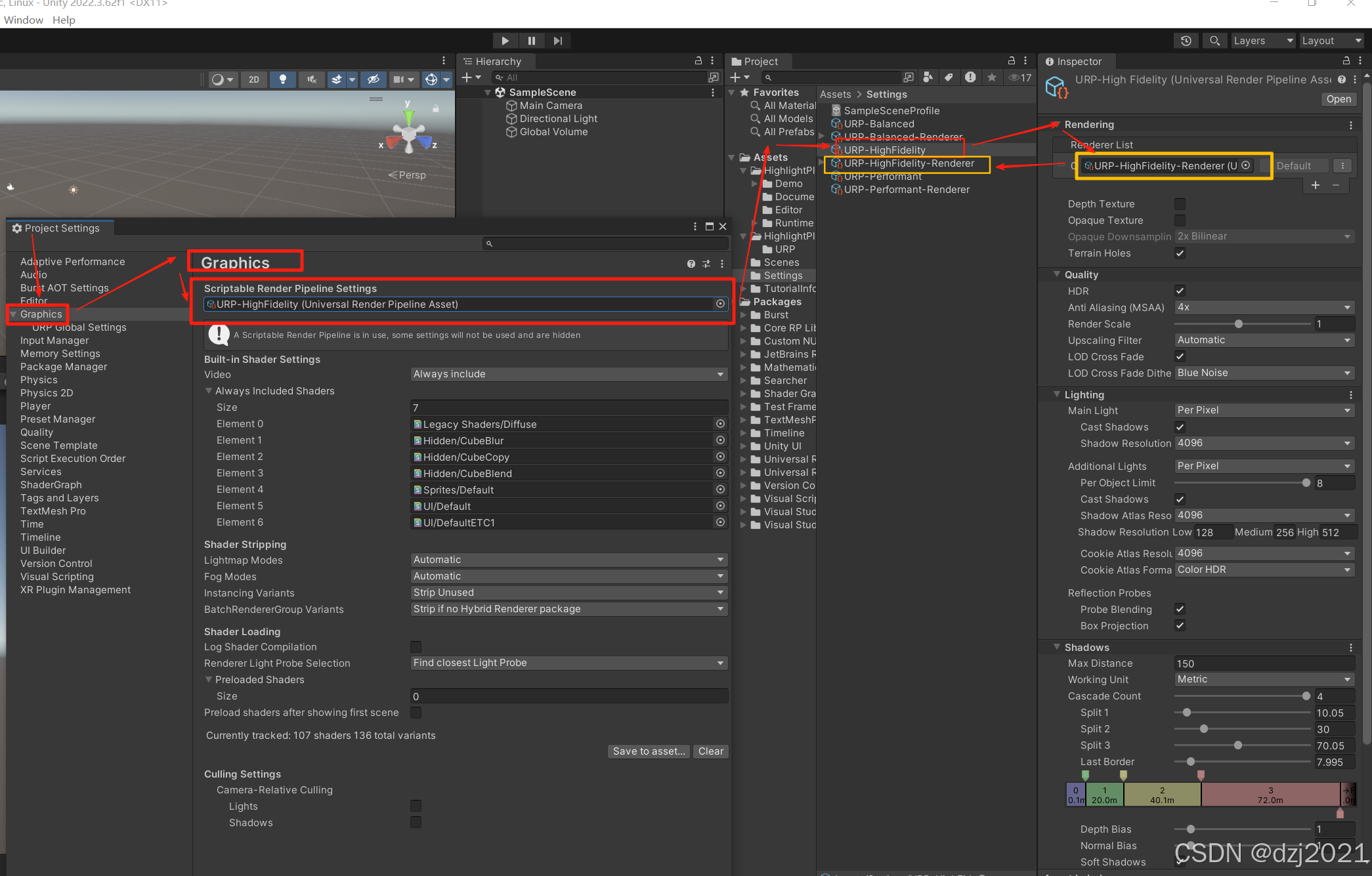Open Instancing Variants dropdown
Screen dimensions: 1372x876
pyautogui.click(x=568, y=593)
